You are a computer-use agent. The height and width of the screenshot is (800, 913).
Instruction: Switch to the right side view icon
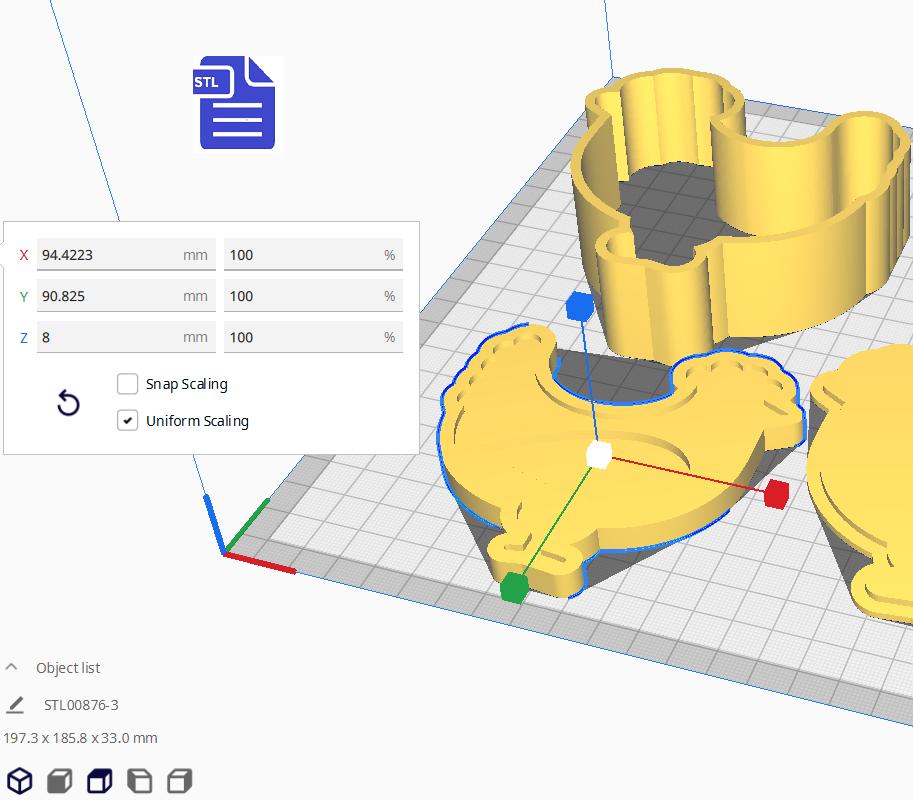180,780
